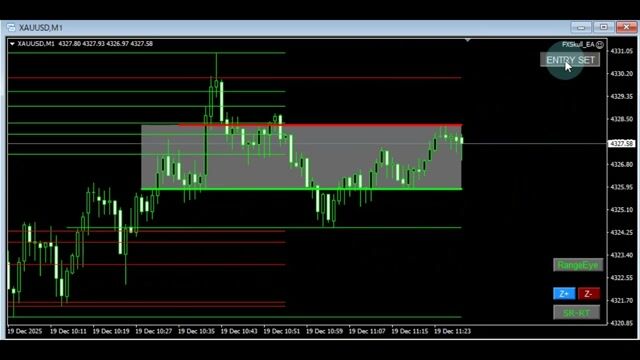Click the 19 Dec 11:15 time label
The width and height of the screenshot is (640, 360).
coord(409,331)
